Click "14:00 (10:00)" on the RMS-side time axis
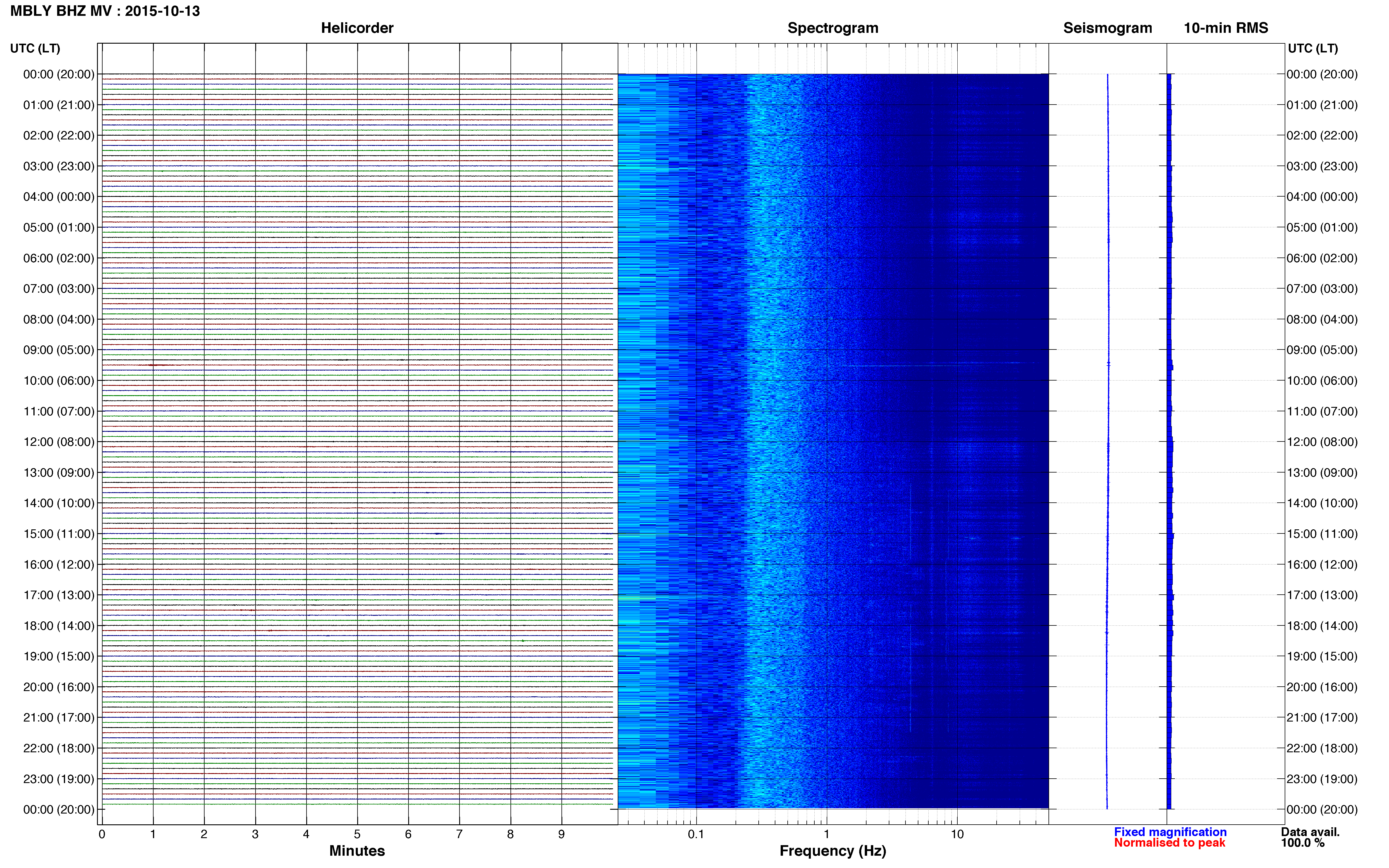 coord(1322,504)
